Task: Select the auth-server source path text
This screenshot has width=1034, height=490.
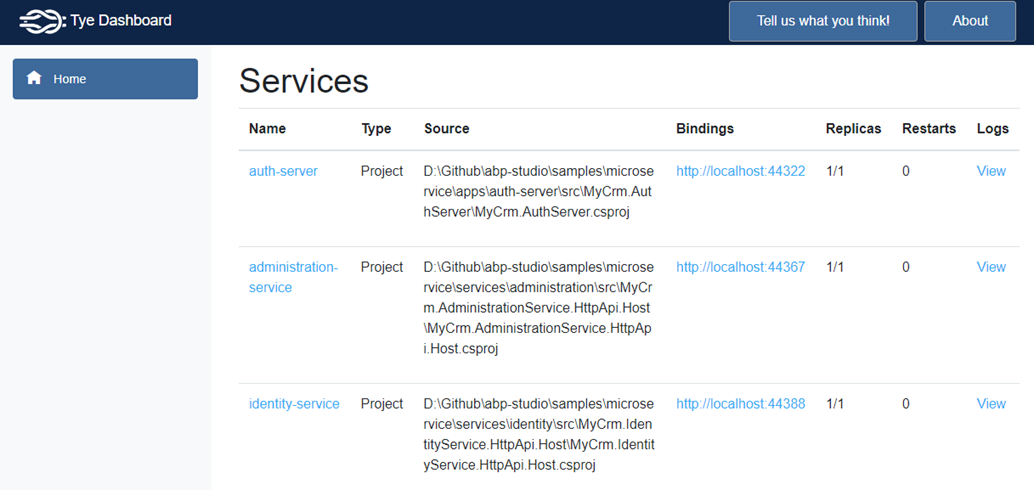Action: click(539, 192)
